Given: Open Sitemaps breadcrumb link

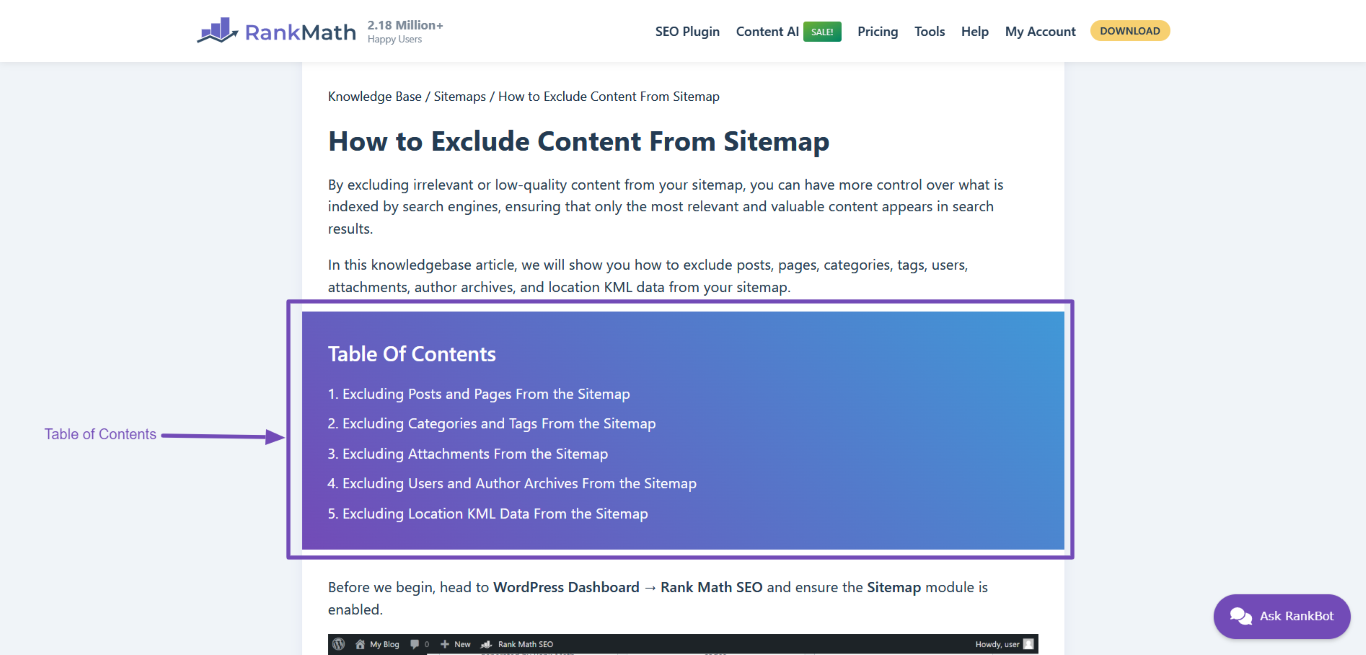Looking at the screenshot, I should 459,96.
